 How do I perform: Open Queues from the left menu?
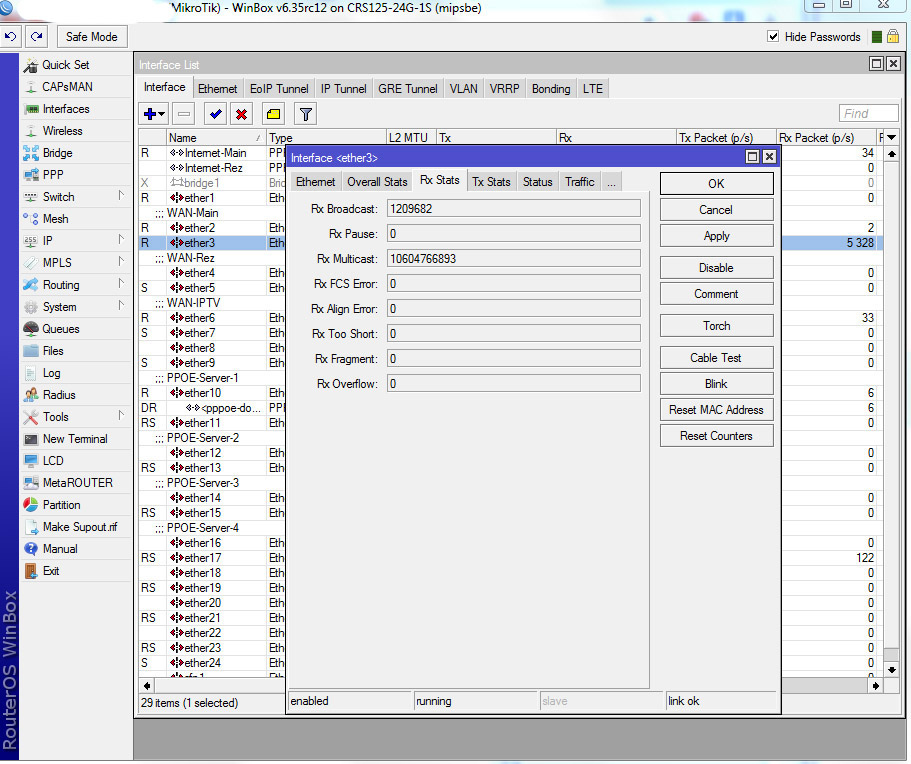tap(60, 329)
